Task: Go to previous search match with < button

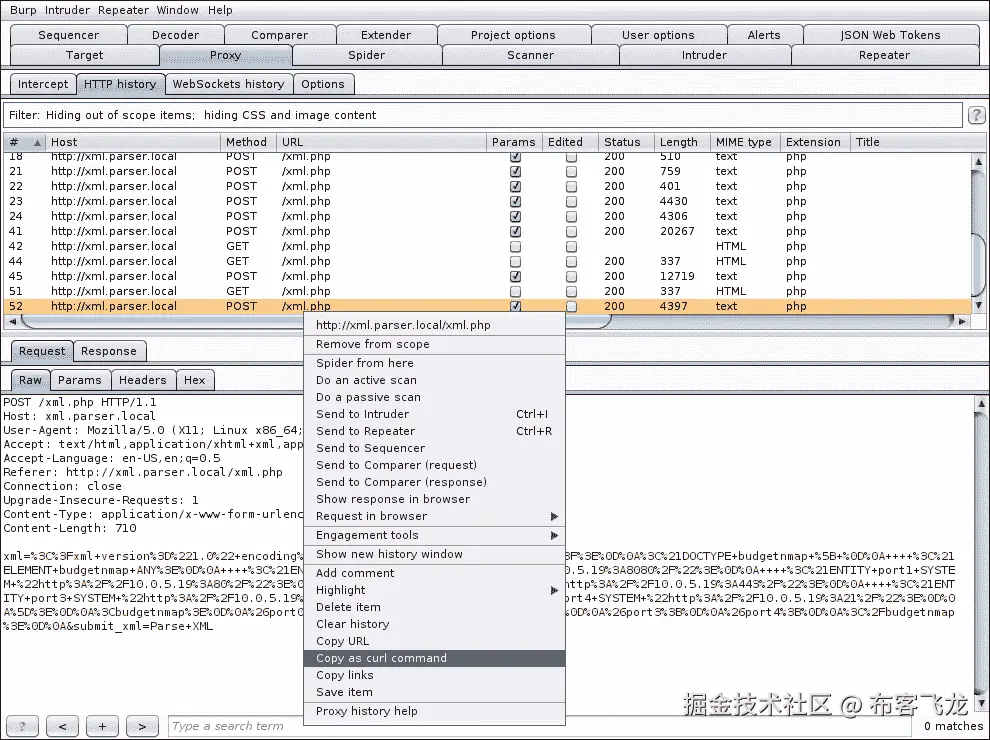Action: point(62,726)
